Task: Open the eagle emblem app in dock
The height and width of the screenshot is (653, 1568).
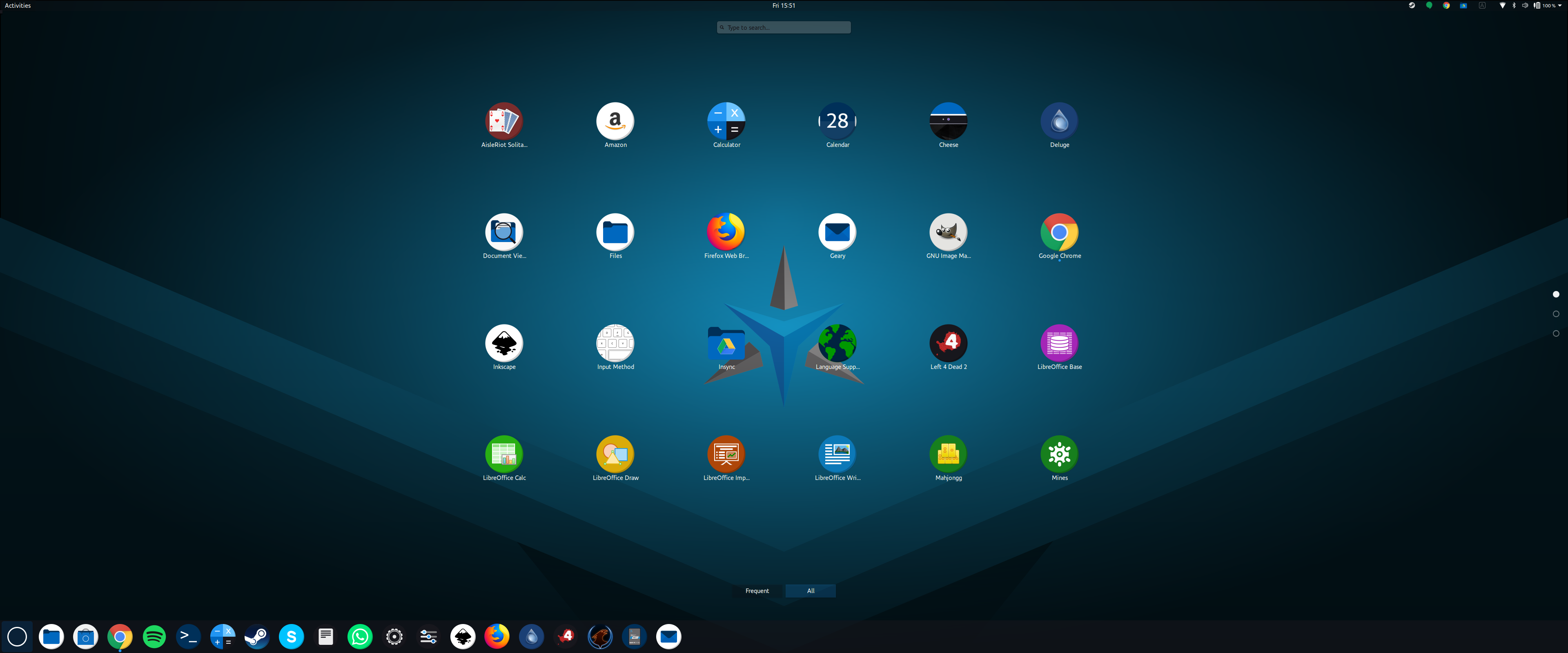Action: tap(600, 637)
